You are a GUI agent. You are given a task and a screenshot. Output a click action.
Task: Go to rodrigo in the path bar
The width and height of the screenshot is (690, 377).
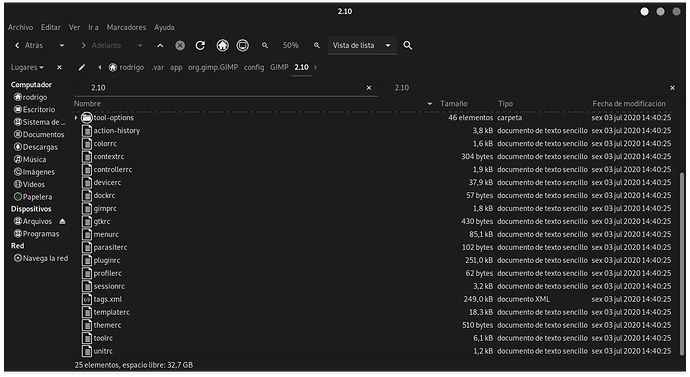point(126,67)
